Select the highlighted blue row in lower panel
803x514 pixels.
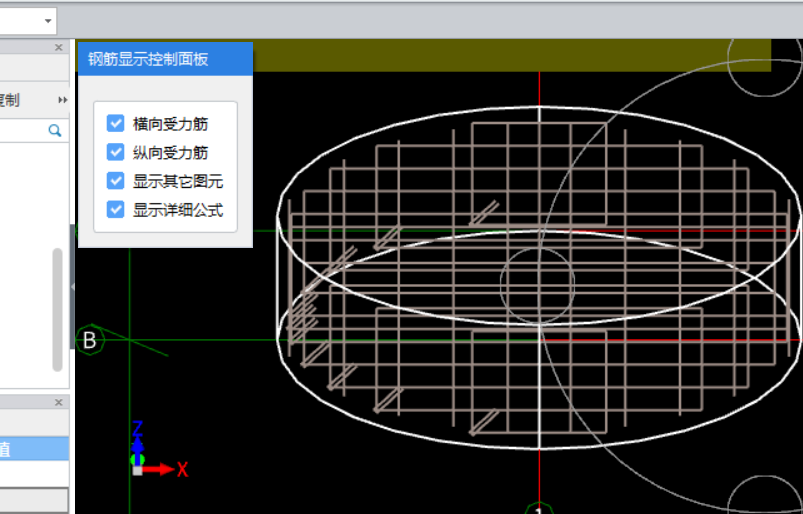click(34, 449)
